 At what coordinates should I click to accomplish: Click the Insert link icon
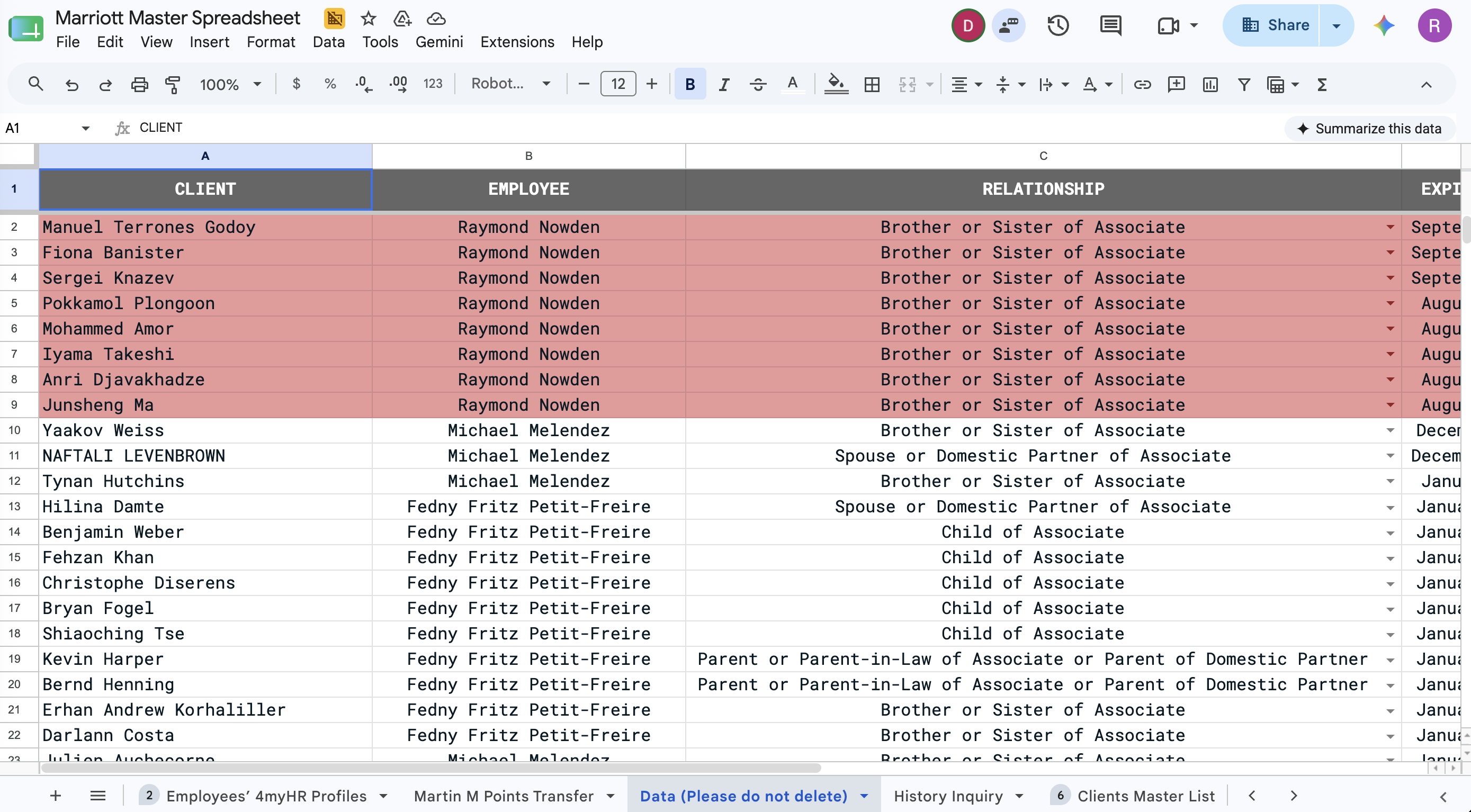1142,85
